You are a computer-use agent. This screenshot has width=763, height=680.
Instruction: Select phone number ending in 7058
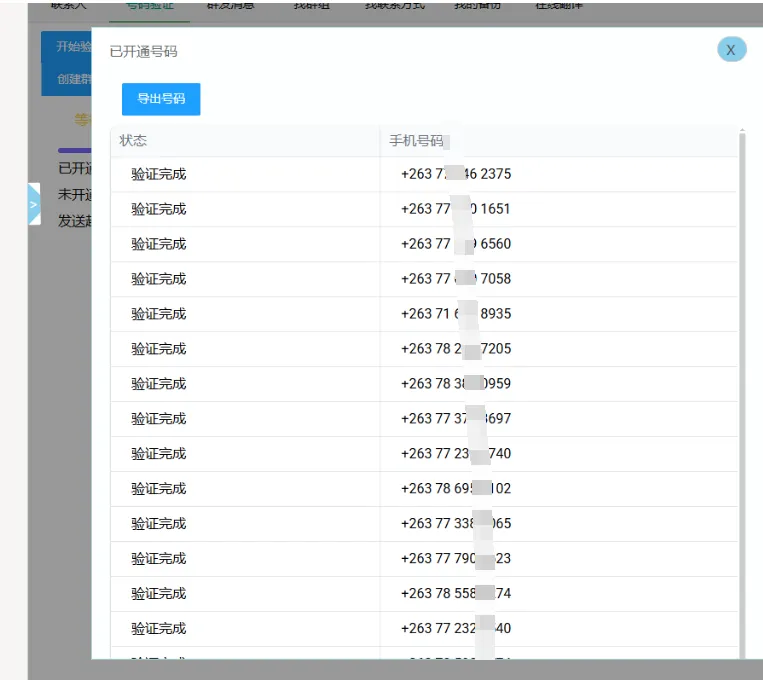(456, 279)
